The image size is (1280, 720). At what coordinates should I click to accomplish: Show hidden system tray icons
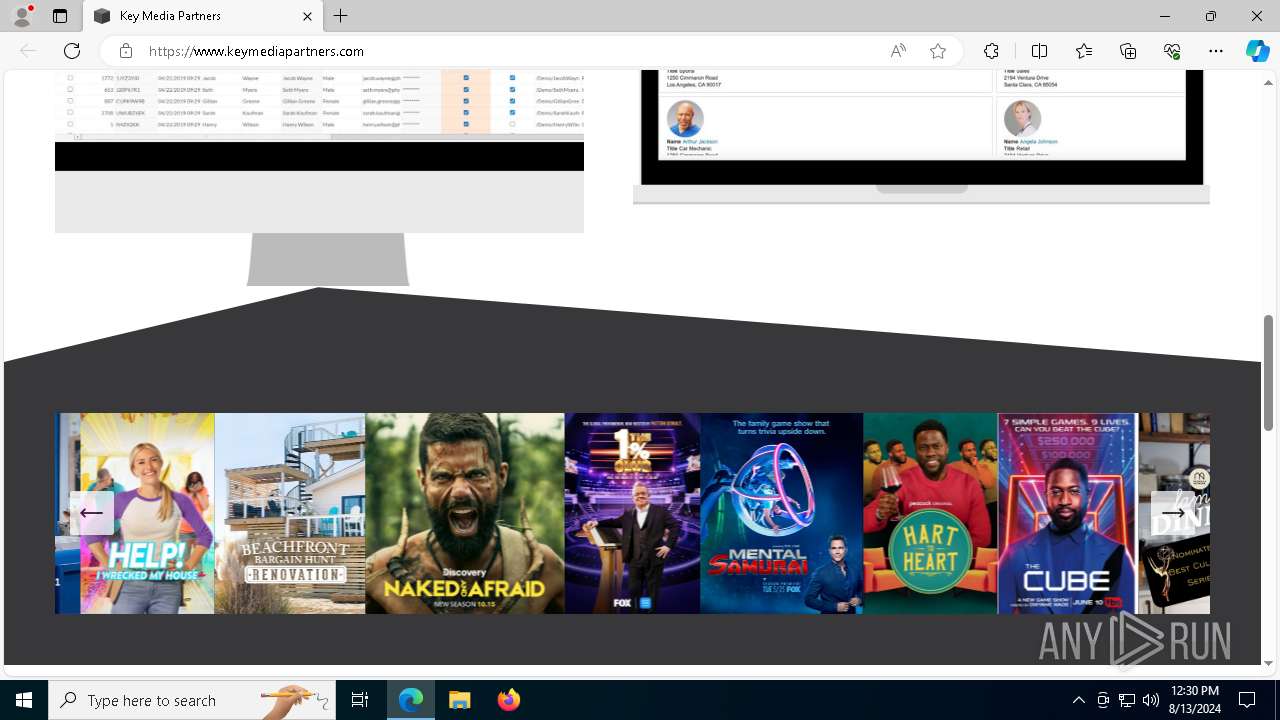(1078, 700)
